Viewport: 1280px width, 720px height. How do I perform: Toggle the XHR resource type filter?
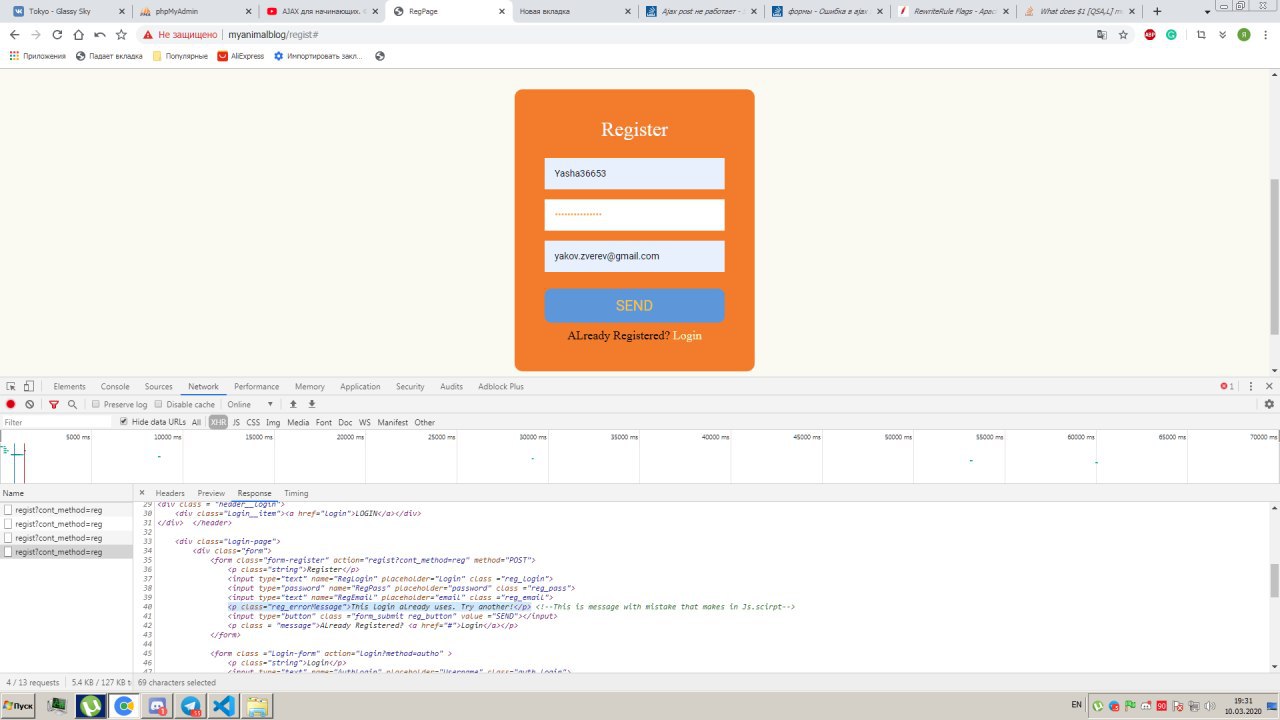pyautogui.click(x=218, y=422)
